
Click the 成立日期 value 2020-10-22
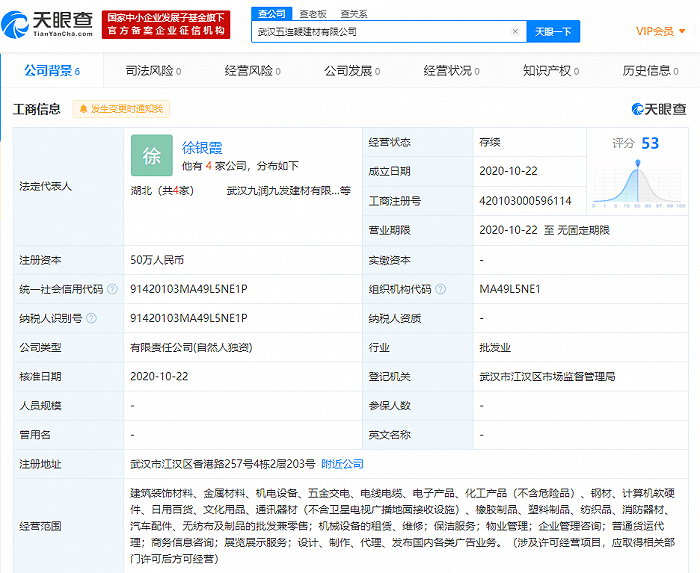tap(508, 171)
